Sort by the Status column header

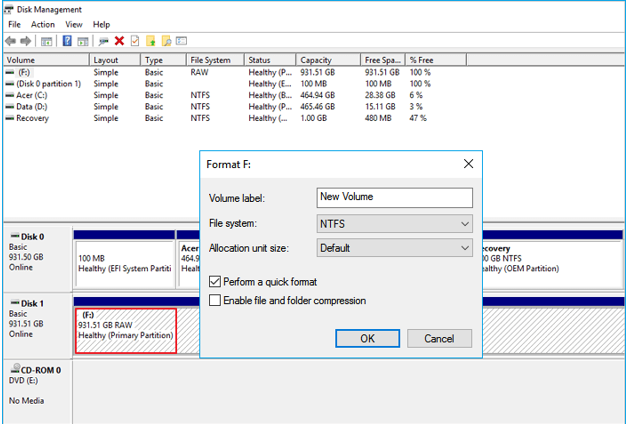[270, 60]
